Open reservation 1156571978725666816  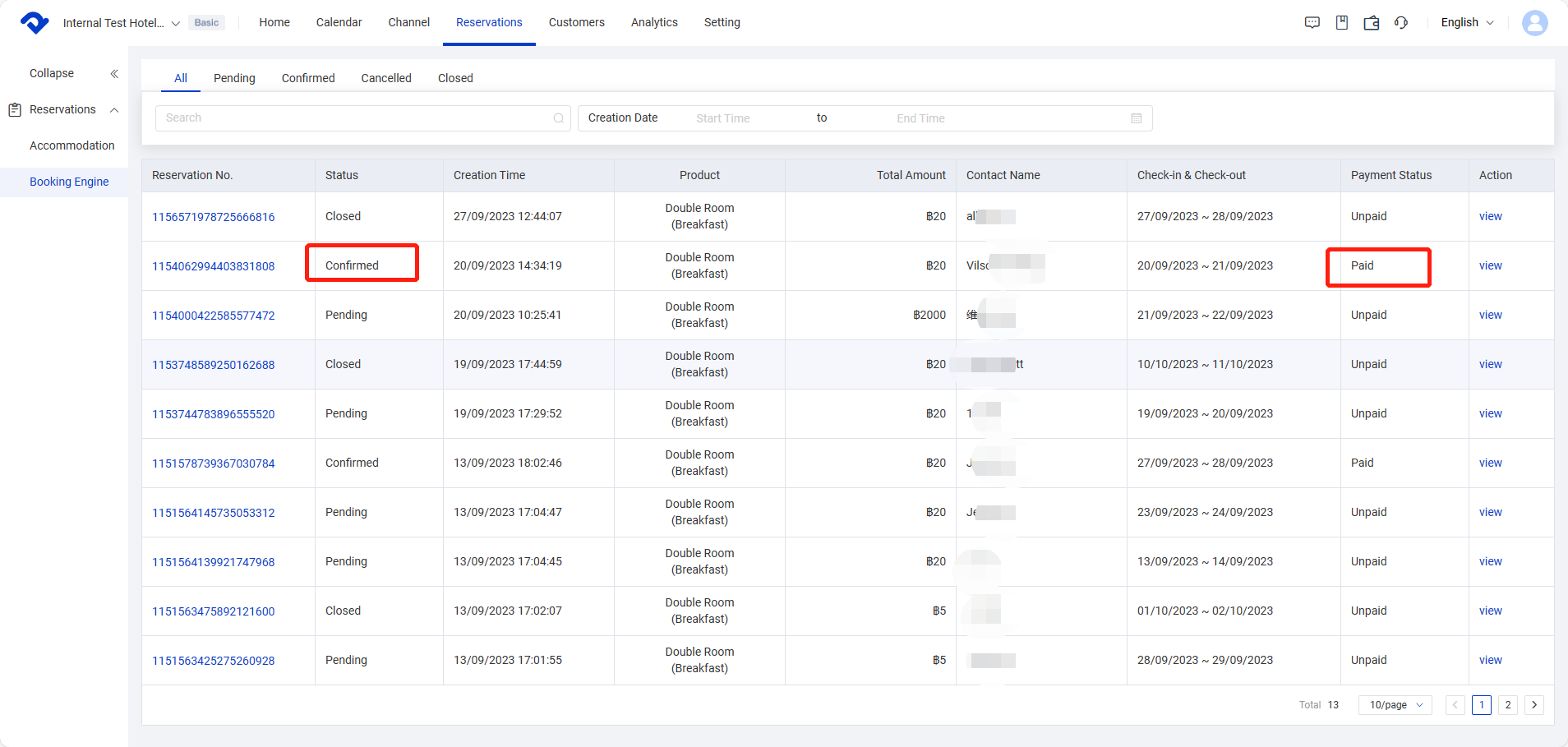point(213,217)
